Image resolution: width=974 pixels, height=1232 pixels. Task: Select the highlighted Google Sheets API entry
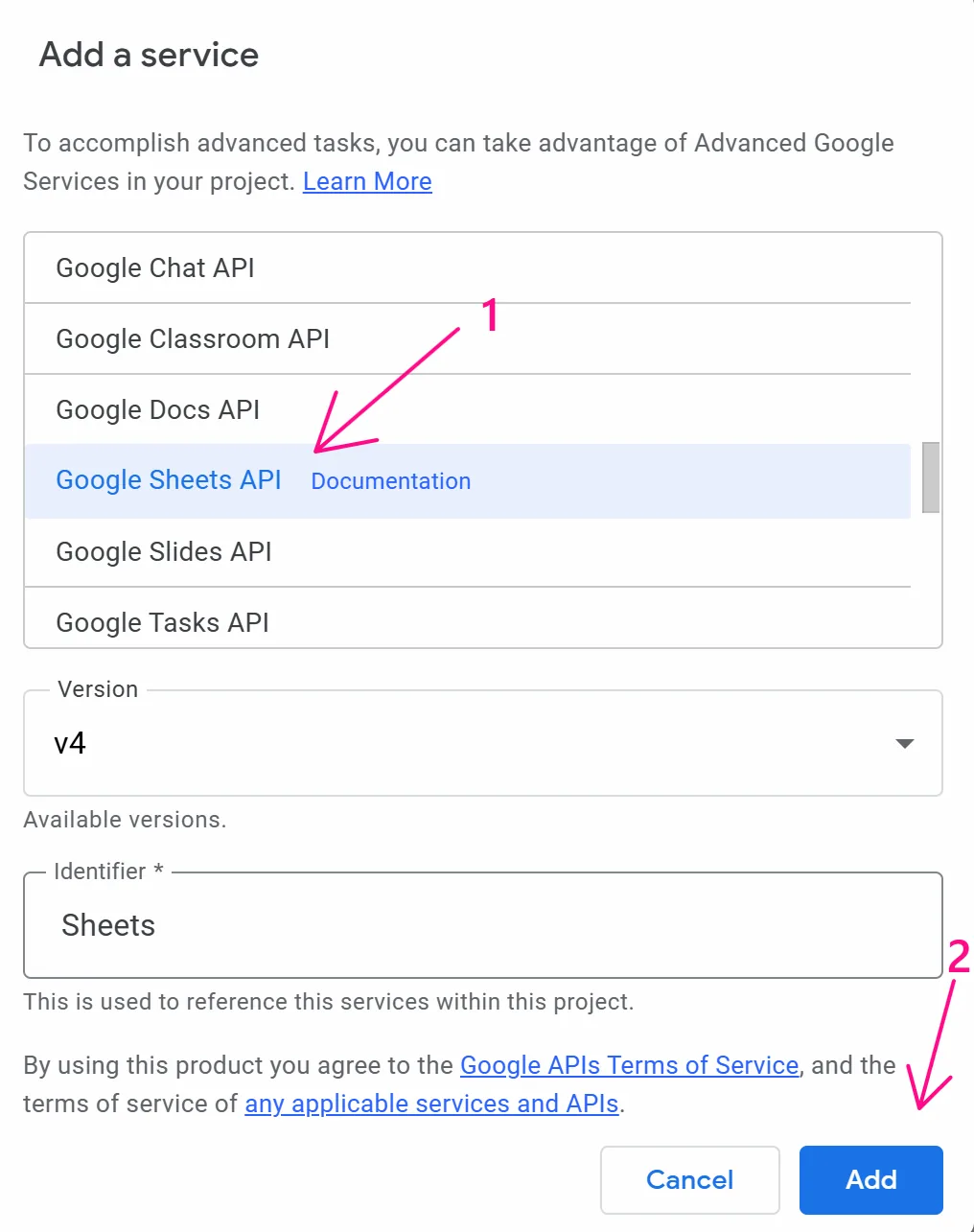point(169,480)
